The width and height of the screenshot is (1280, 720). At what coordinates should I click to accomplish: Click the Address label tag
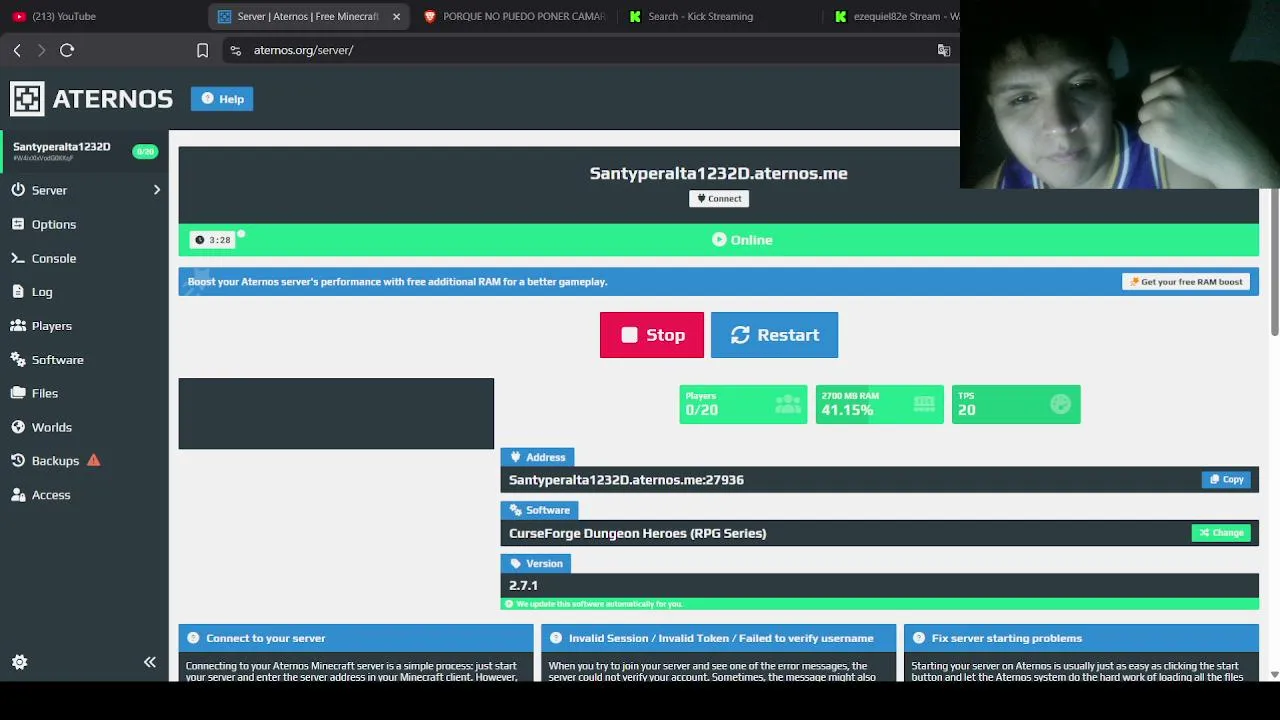[537, 457]
